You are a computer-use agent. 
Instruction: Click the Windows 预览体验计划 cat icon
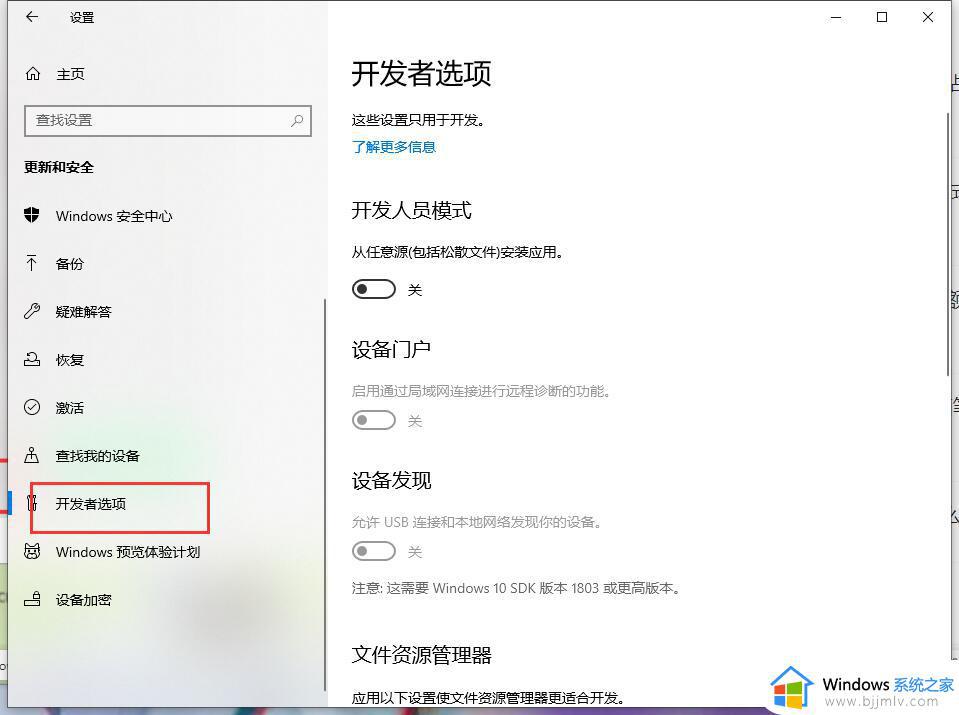click(32, 552)
